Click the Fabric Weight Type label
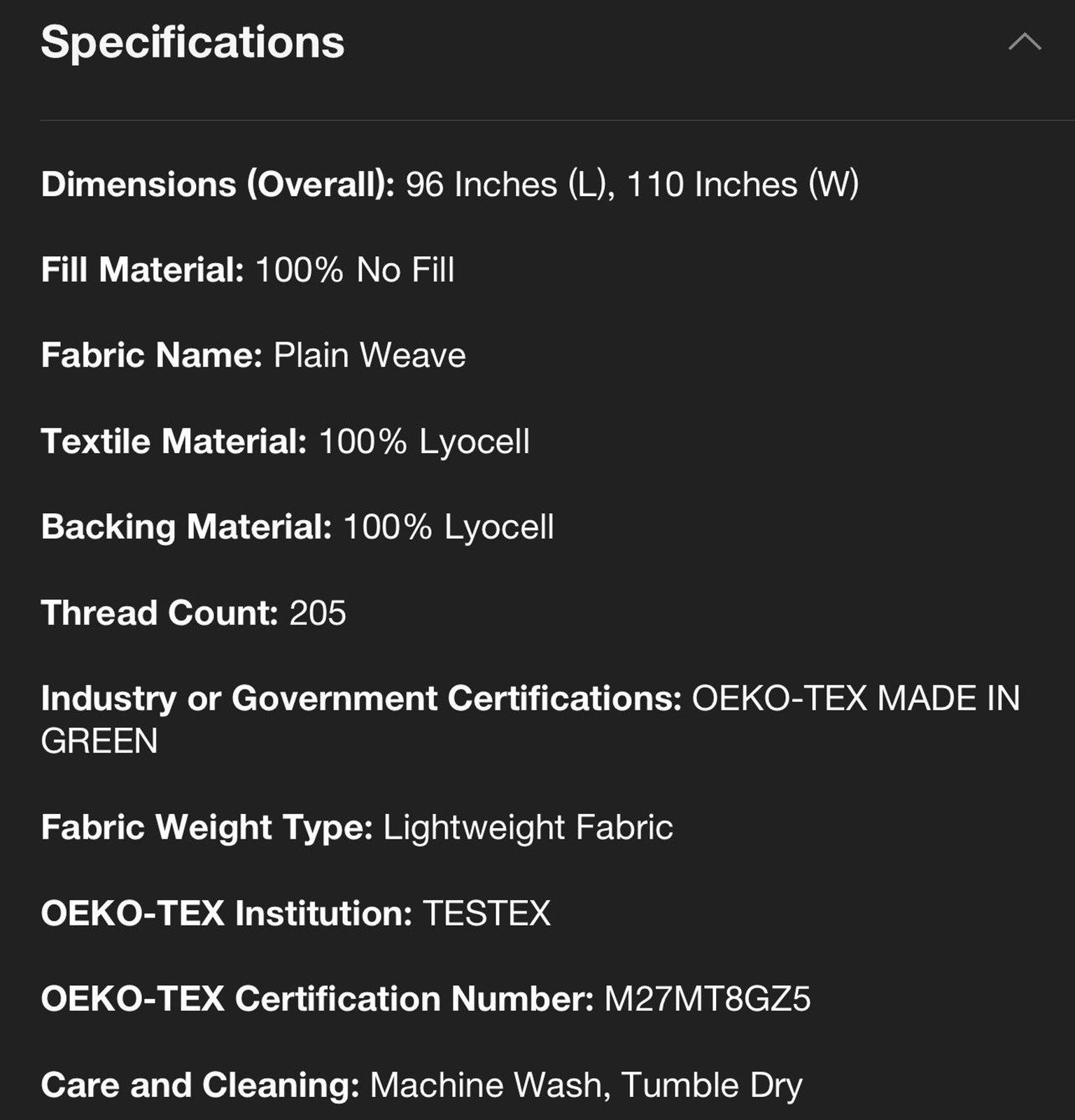 [x=206, y=827]
